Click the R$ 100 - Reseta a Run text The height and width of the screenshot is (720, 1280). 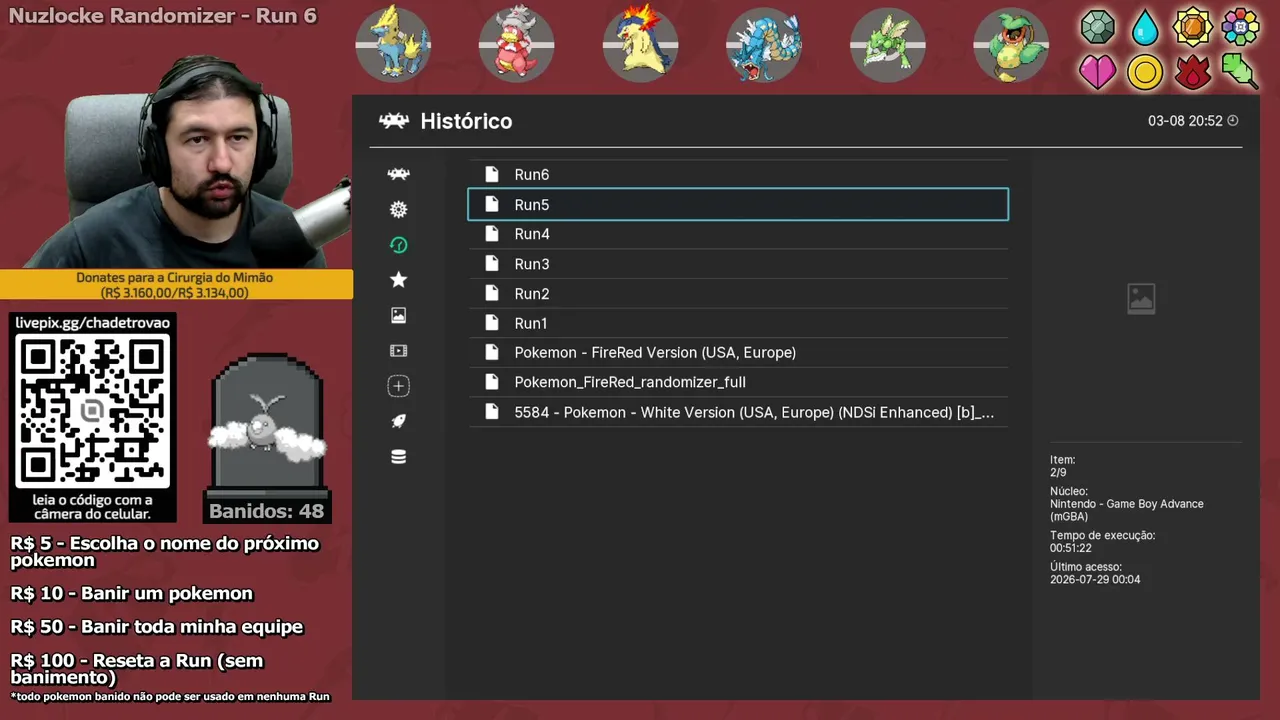click(138, 669)
